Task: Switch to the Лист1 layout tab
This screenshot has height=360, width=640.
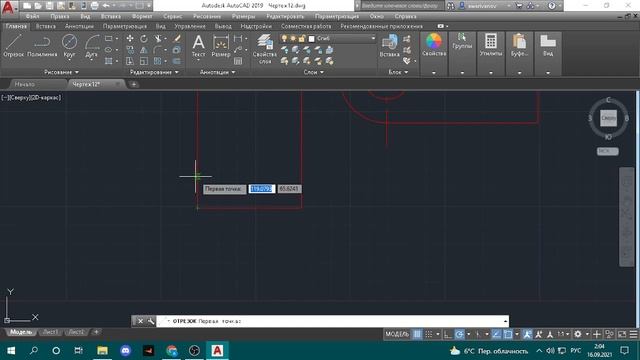Action: (x=51, y=332)
